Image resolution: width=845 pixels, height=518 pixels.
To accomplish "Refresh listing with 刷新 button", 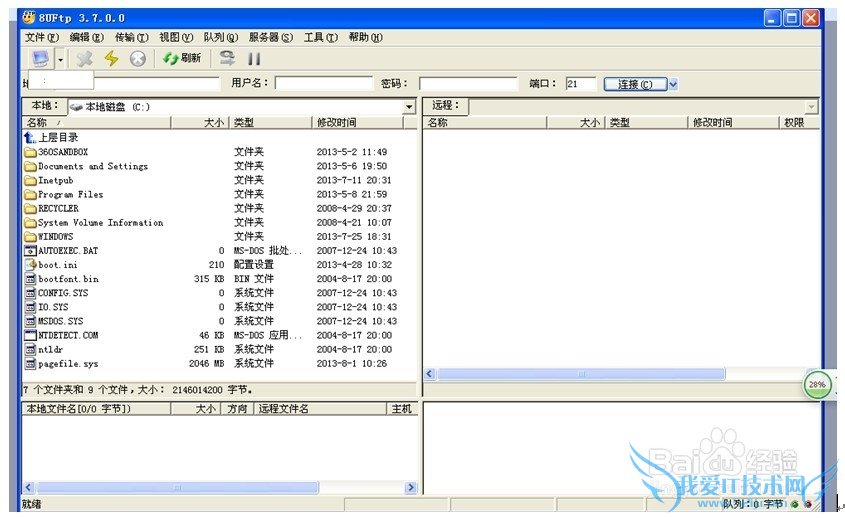I will (182, 58).
